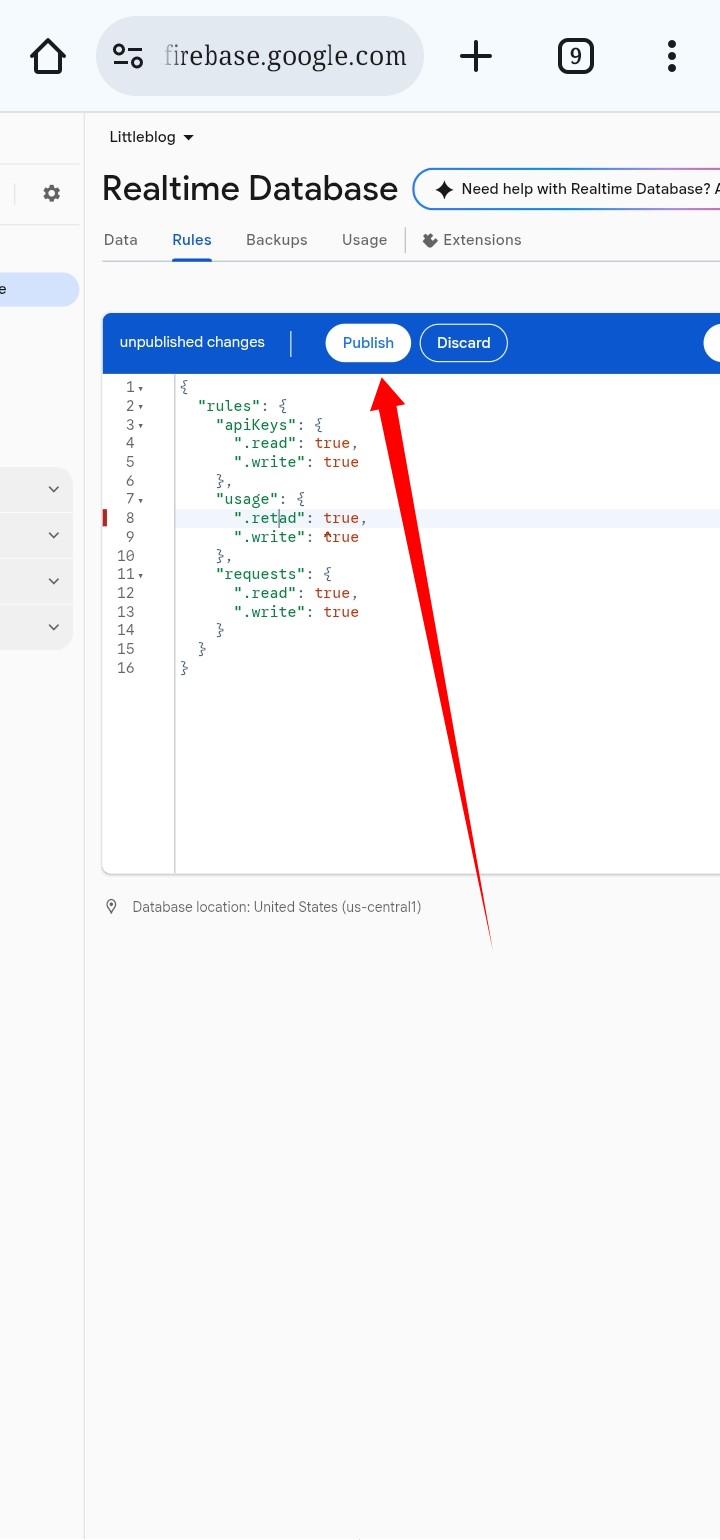The image size is (720, 1540).
Task: Select the Rules tab
Action: click(192, 240)
